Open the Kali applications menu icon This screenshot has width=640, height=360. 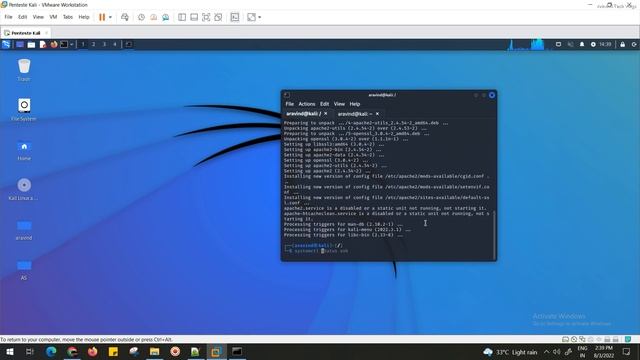6,44
